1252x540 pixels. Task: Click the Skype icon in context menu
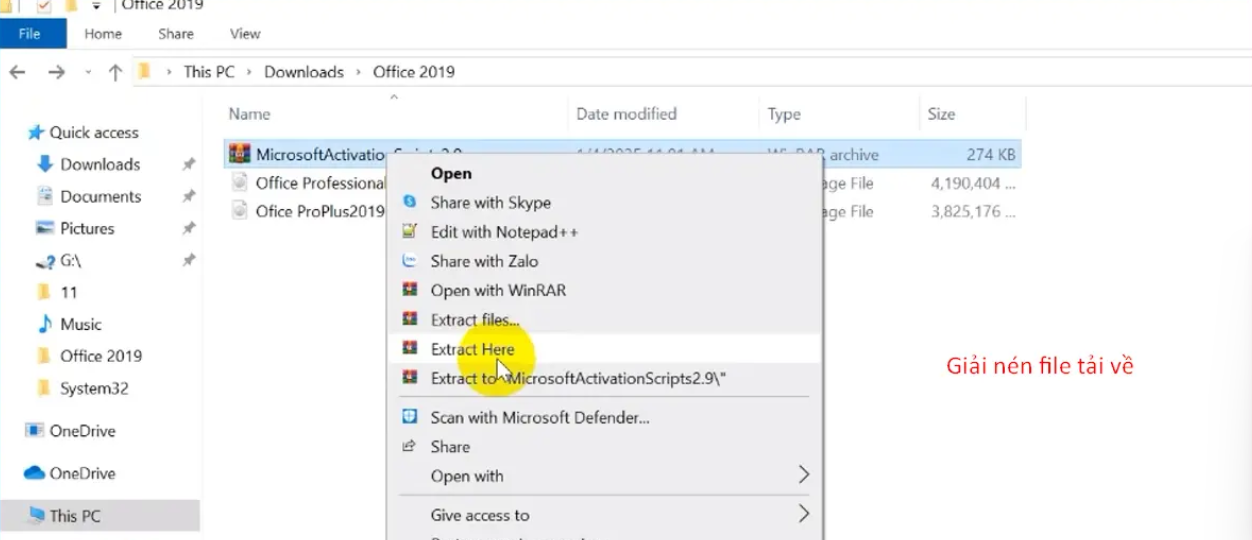(409, 202)
